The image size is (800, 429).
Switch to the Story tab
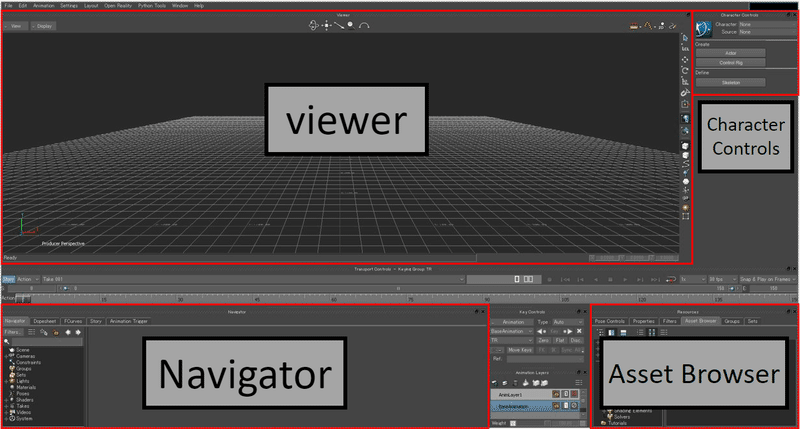pyautogui.click(x=96, y=321)
